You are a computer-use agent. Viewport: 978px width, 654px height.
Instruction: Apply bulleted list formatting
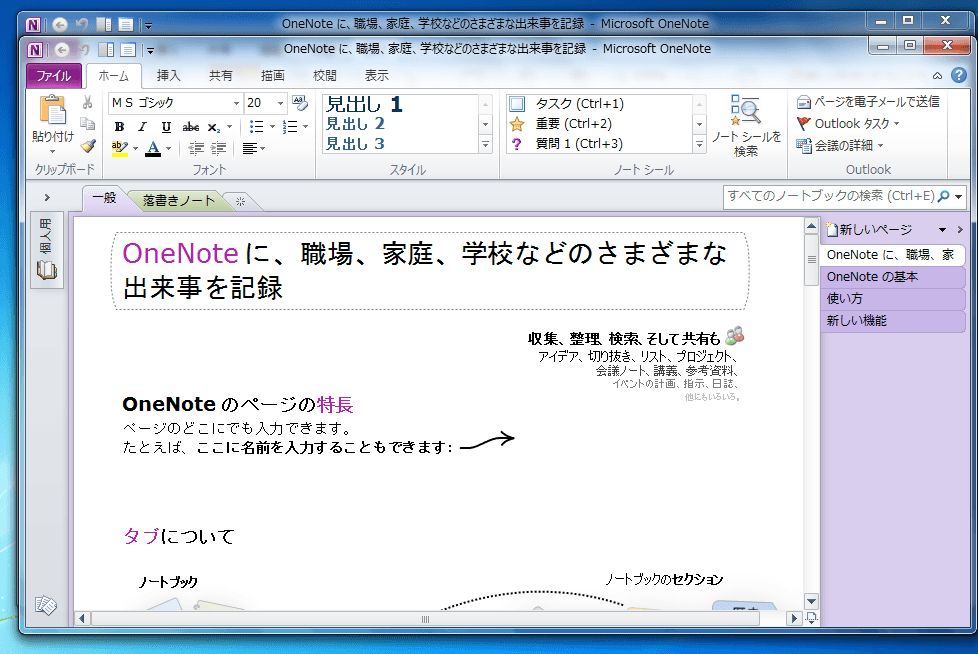[x=256, y=127]
